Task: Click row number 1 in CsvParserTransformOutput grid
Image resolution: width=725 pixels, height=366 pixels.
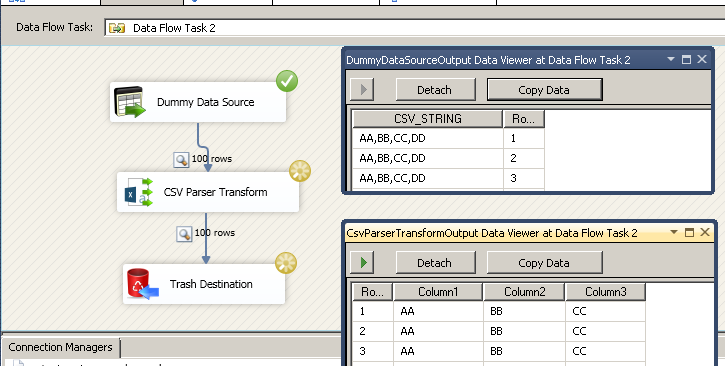Action: pyautogui.click(x=373, y=311)
